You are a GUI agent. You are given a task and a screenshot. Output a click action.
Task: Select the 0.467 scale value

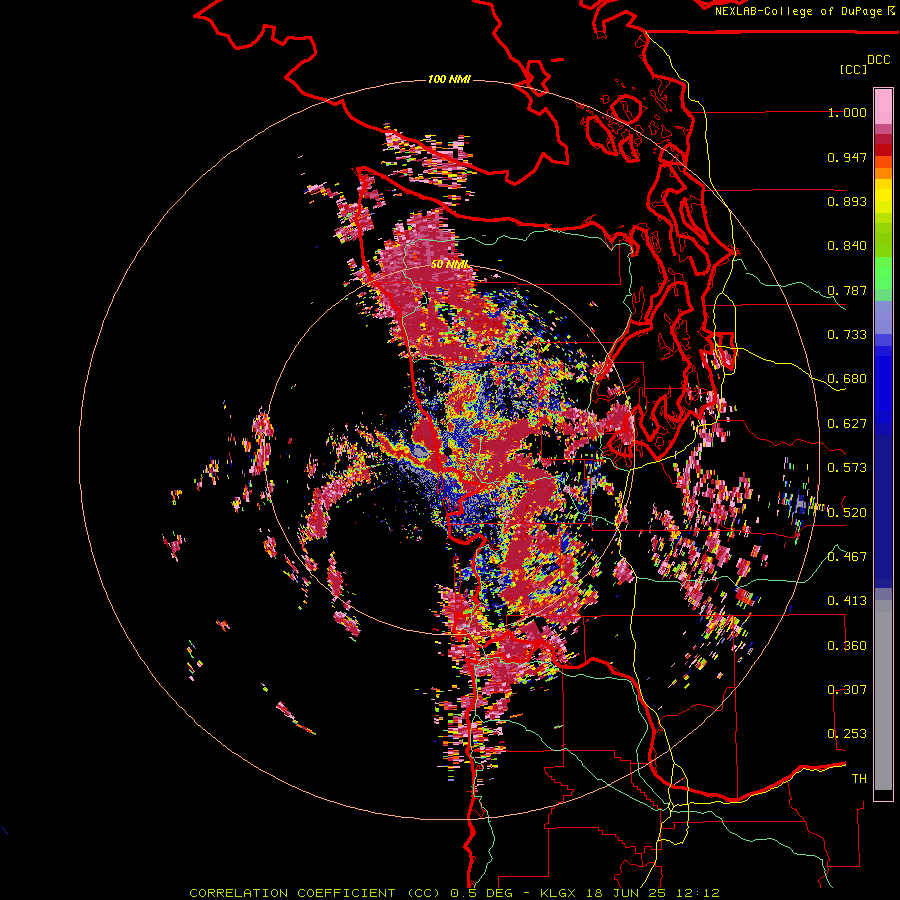click(x=847, y=556)
